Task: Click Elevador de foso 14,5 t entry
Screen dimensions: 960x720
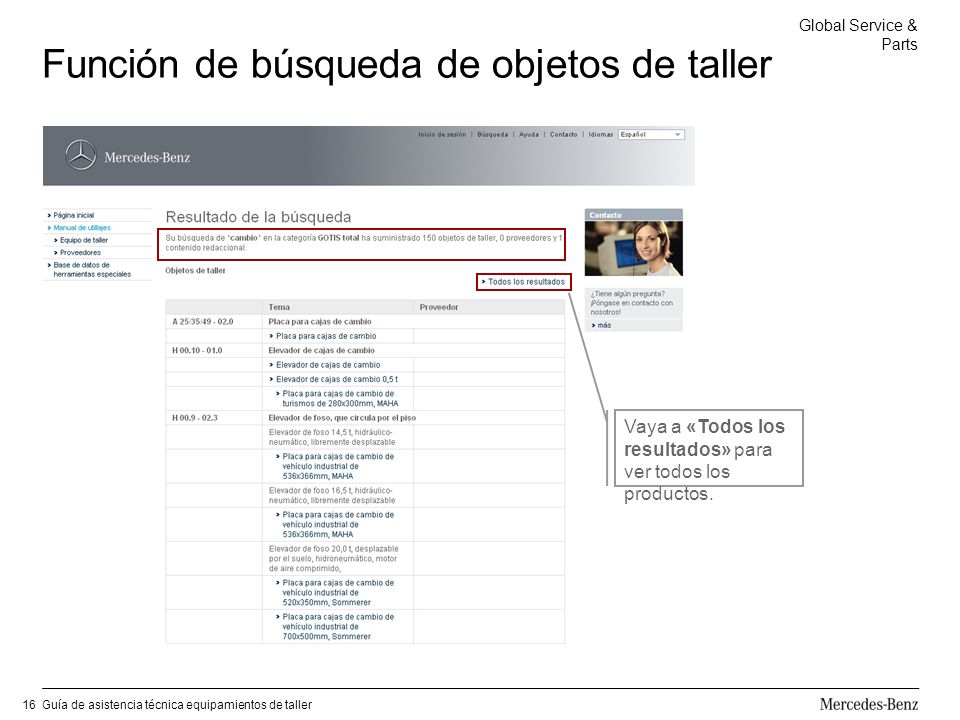Action: pos(332,437)
